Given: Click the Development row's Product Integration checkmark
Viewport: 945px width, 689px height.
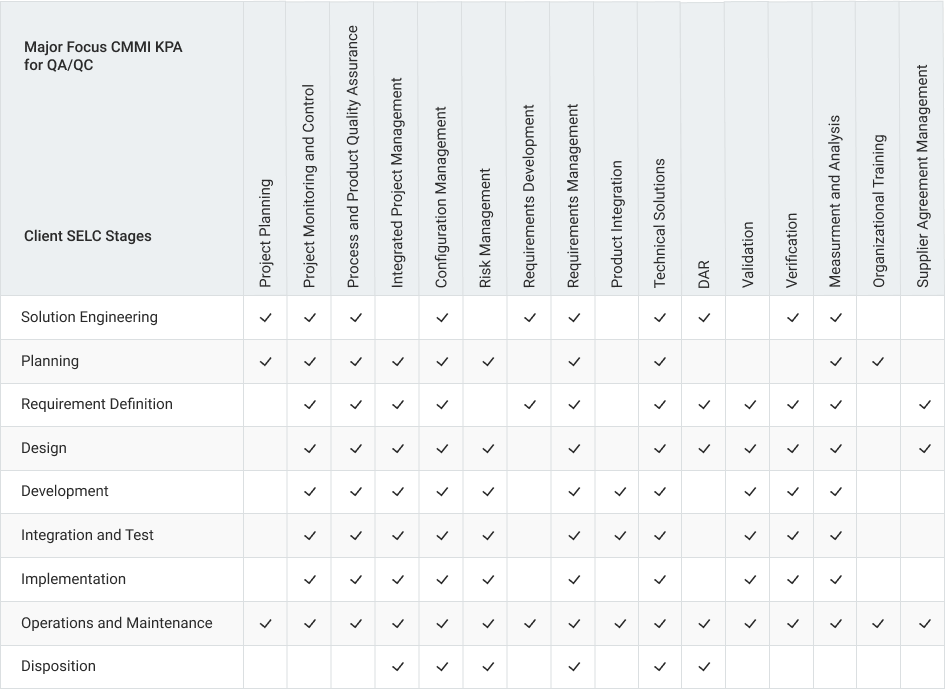Looking at the screenshot, I should click(x=617, y=492).
